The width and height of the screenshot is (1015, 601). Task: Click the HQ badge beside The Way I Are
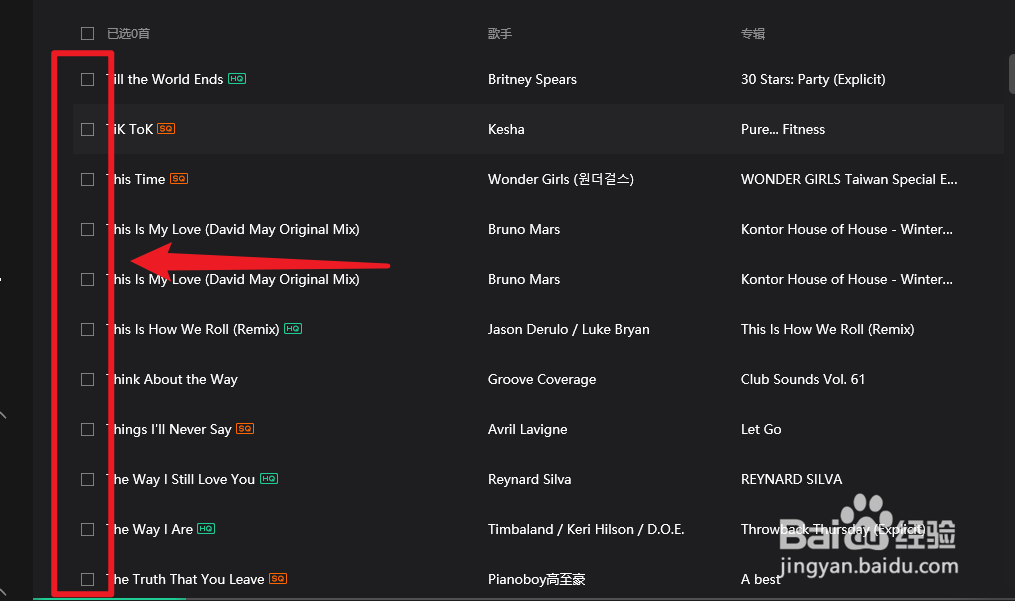point(206,529)
